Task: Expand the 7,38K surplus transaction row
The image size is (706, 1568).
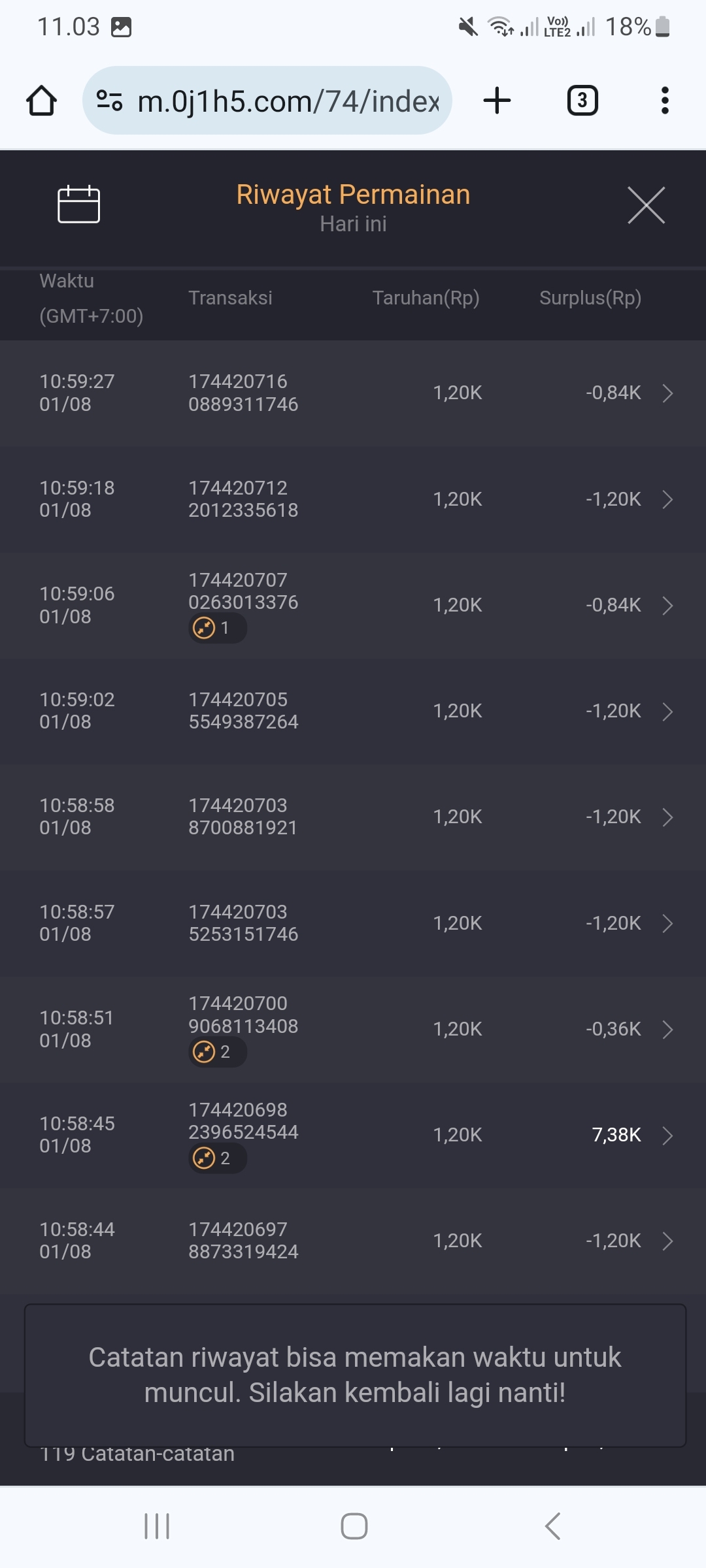Action: click(x=667, y=1135)
